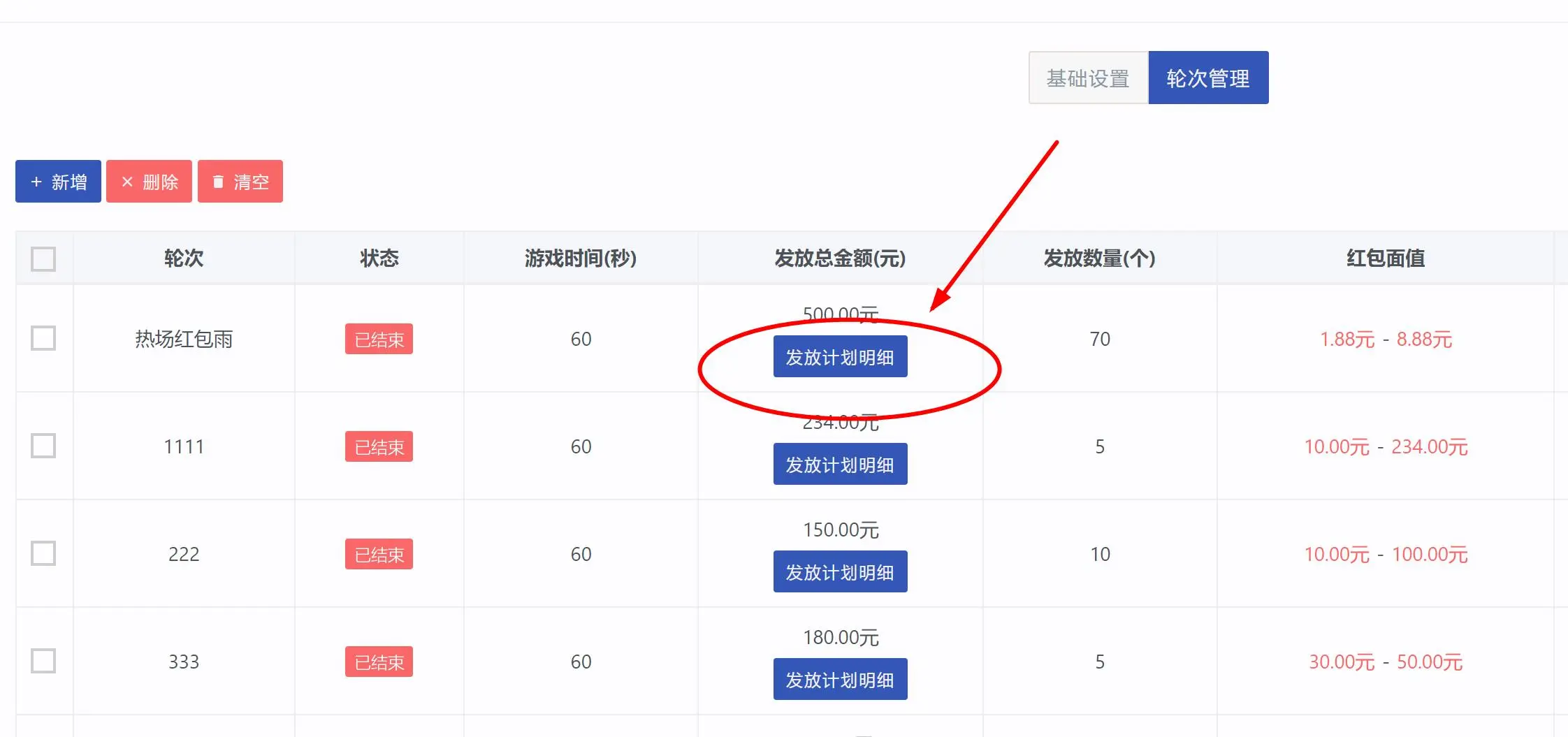Click the 红包面值 column header

point(1385,258)
